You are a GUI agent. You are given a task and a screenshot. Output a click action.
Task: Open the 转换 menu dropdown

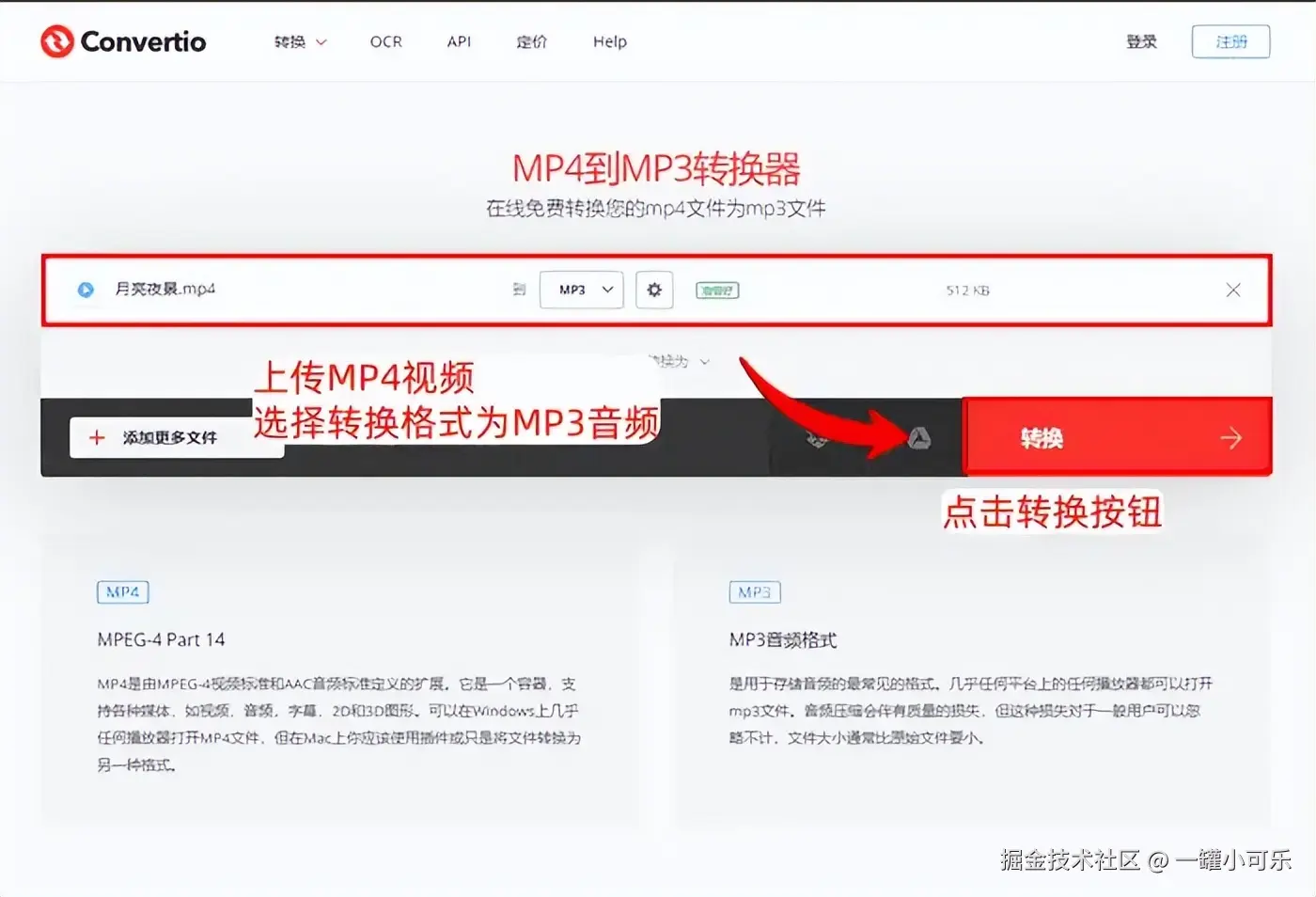click(x=300, y=41)
